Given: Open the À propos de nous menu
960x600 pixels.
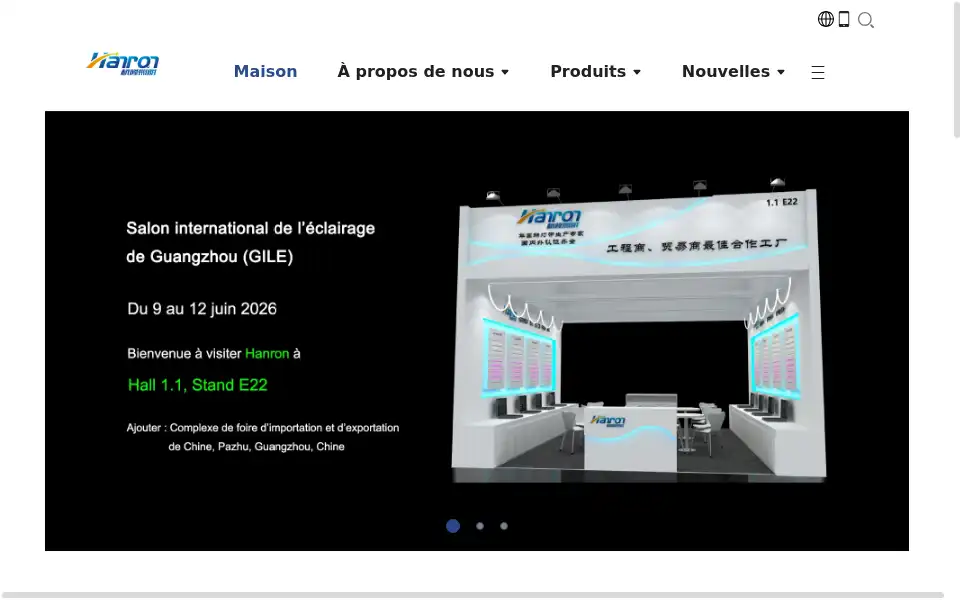Looking at the screenshot, I should click(416, 72).
